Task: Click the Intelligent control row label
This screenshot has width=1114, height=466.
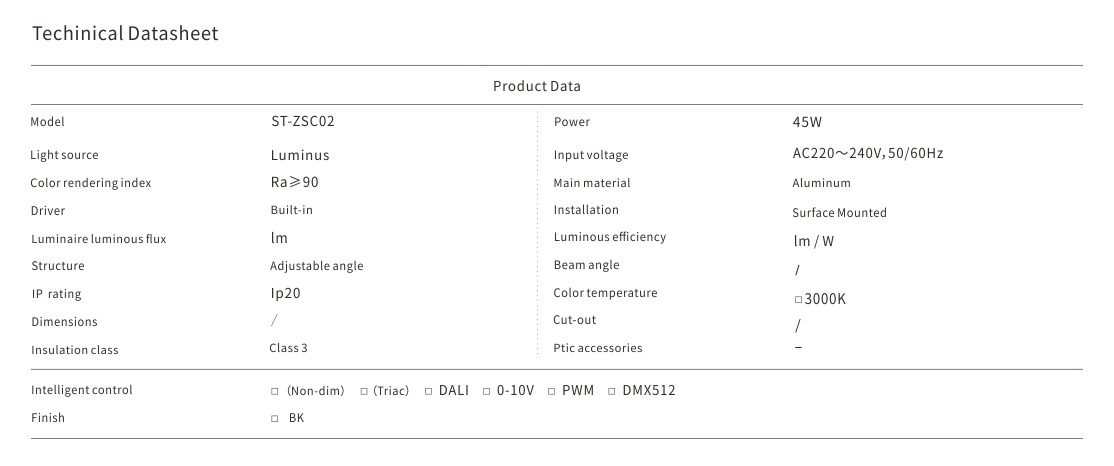Action: point(82,390)
